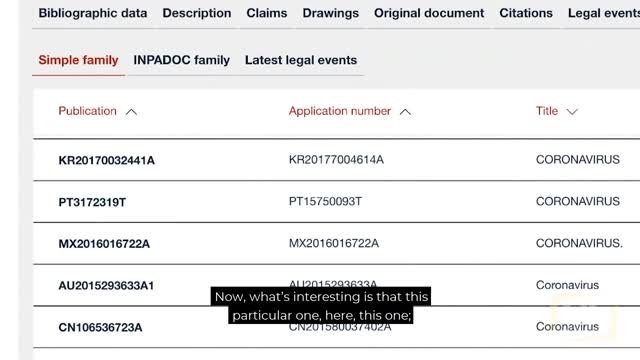Open the Citations tab
The height and width of the screenshot is (360, 640).
[x=526, y=13]
